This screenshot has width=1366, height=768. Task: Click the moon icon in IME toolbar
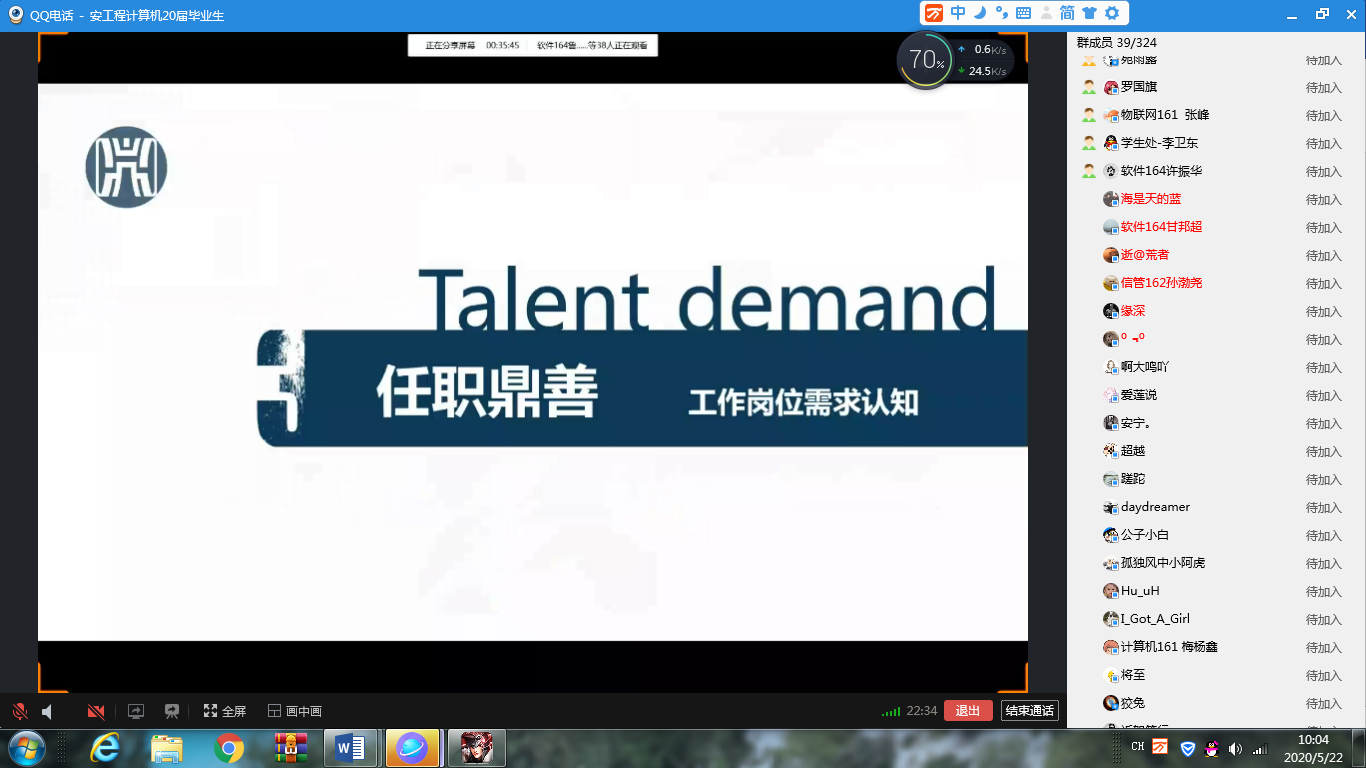(x=980, y=13)
